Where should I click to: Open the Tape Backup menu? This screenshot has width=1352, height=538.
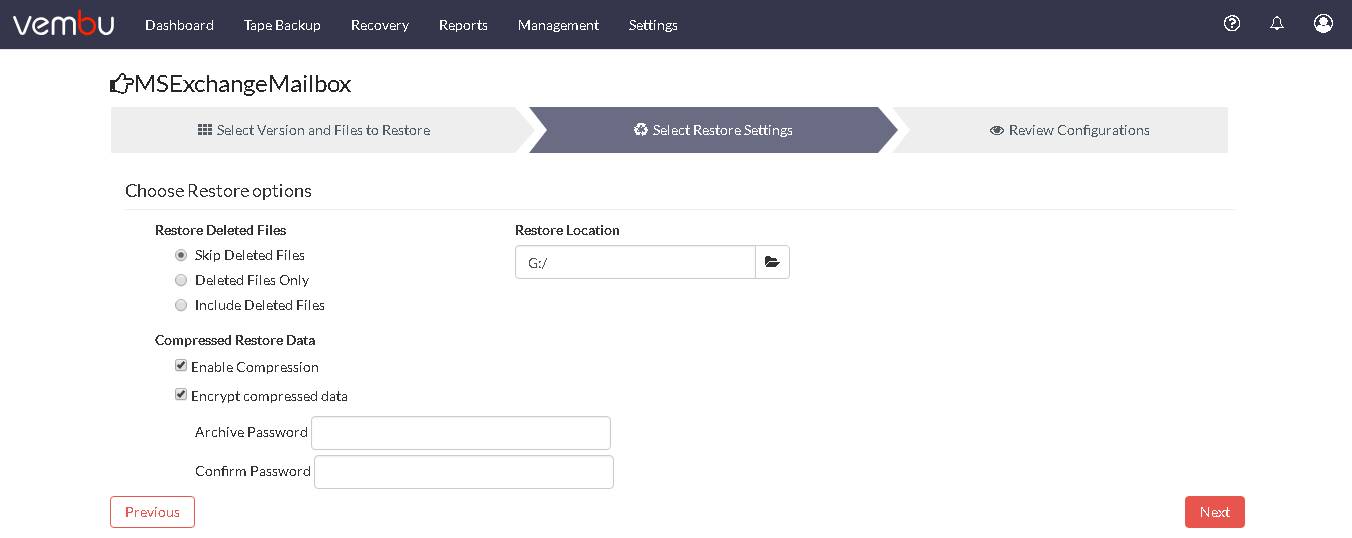tap(282, 25)
